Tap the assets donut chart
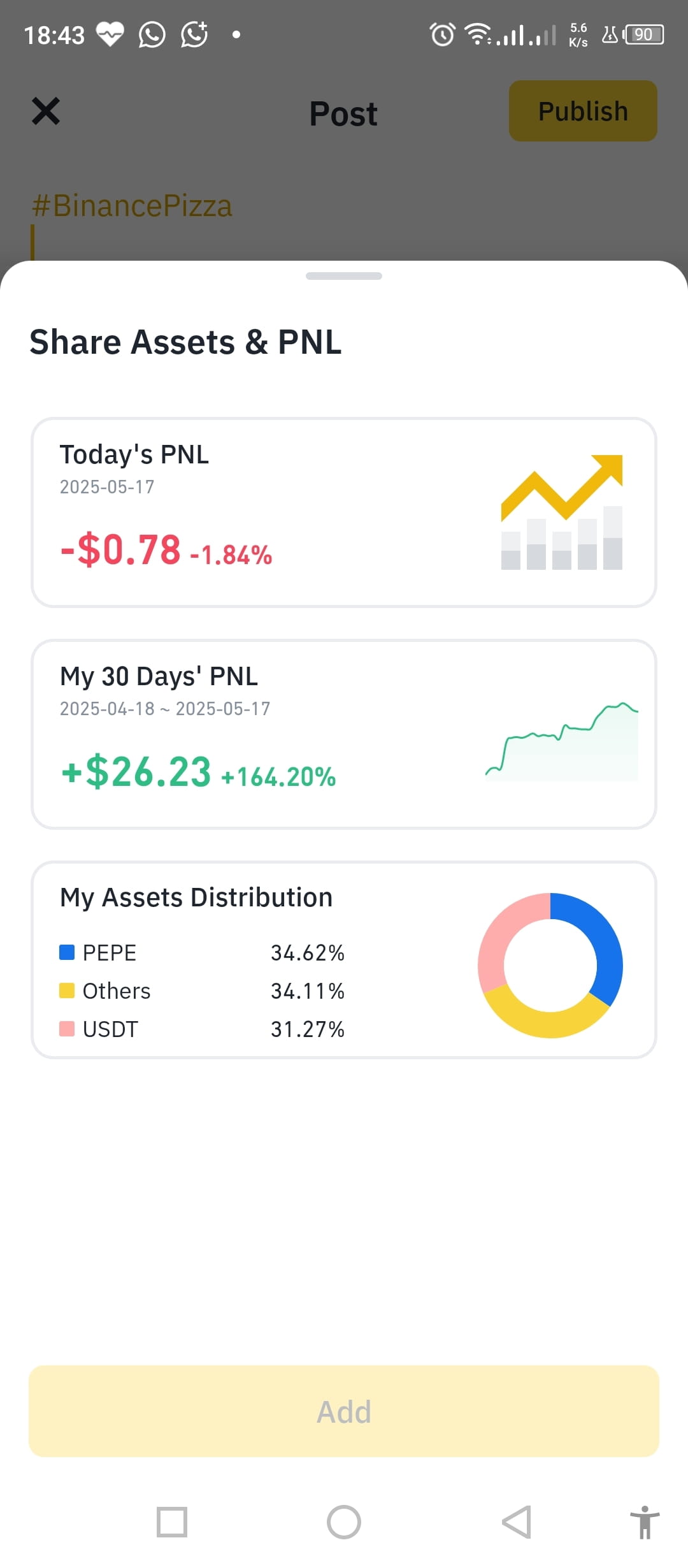Viewport: 688px width, 1568px height. tap(550, 965)
